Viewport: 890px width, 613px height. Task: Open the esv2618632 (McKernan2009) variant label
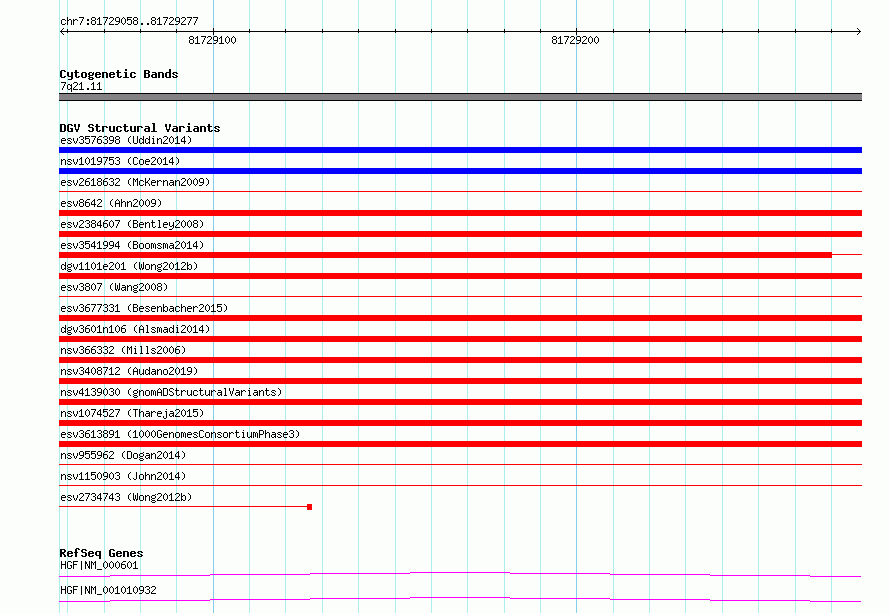click(x=135, y=182)
